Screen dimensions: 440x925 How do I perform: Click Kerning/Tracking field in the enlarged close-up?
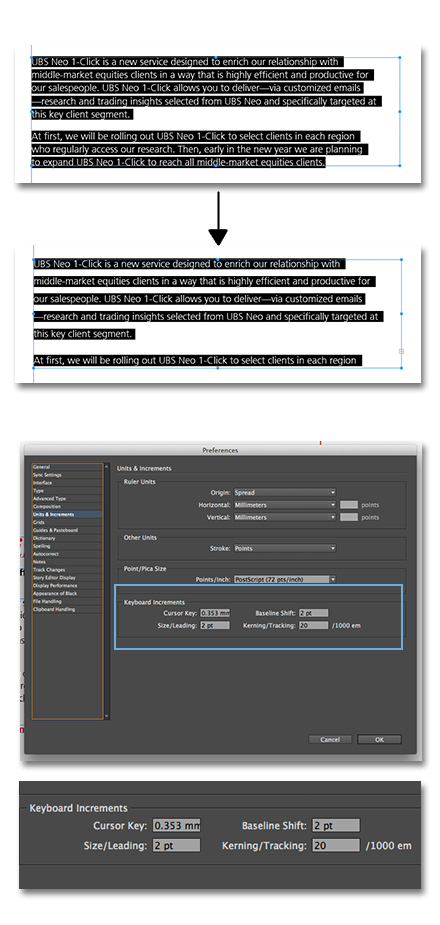coord(336,845)
